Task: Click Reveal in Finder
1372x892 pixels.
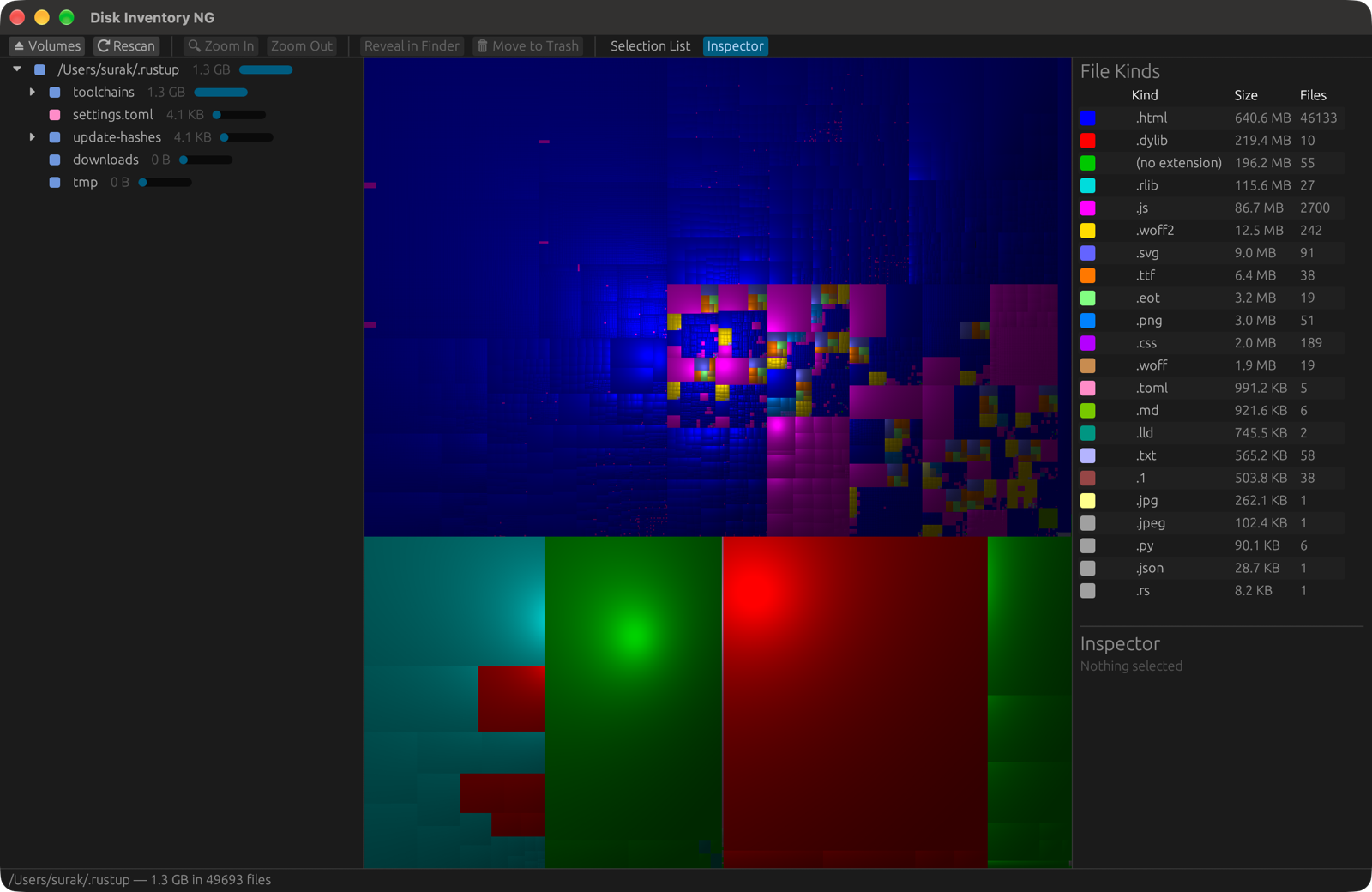Action: click(x=412, y=46)
